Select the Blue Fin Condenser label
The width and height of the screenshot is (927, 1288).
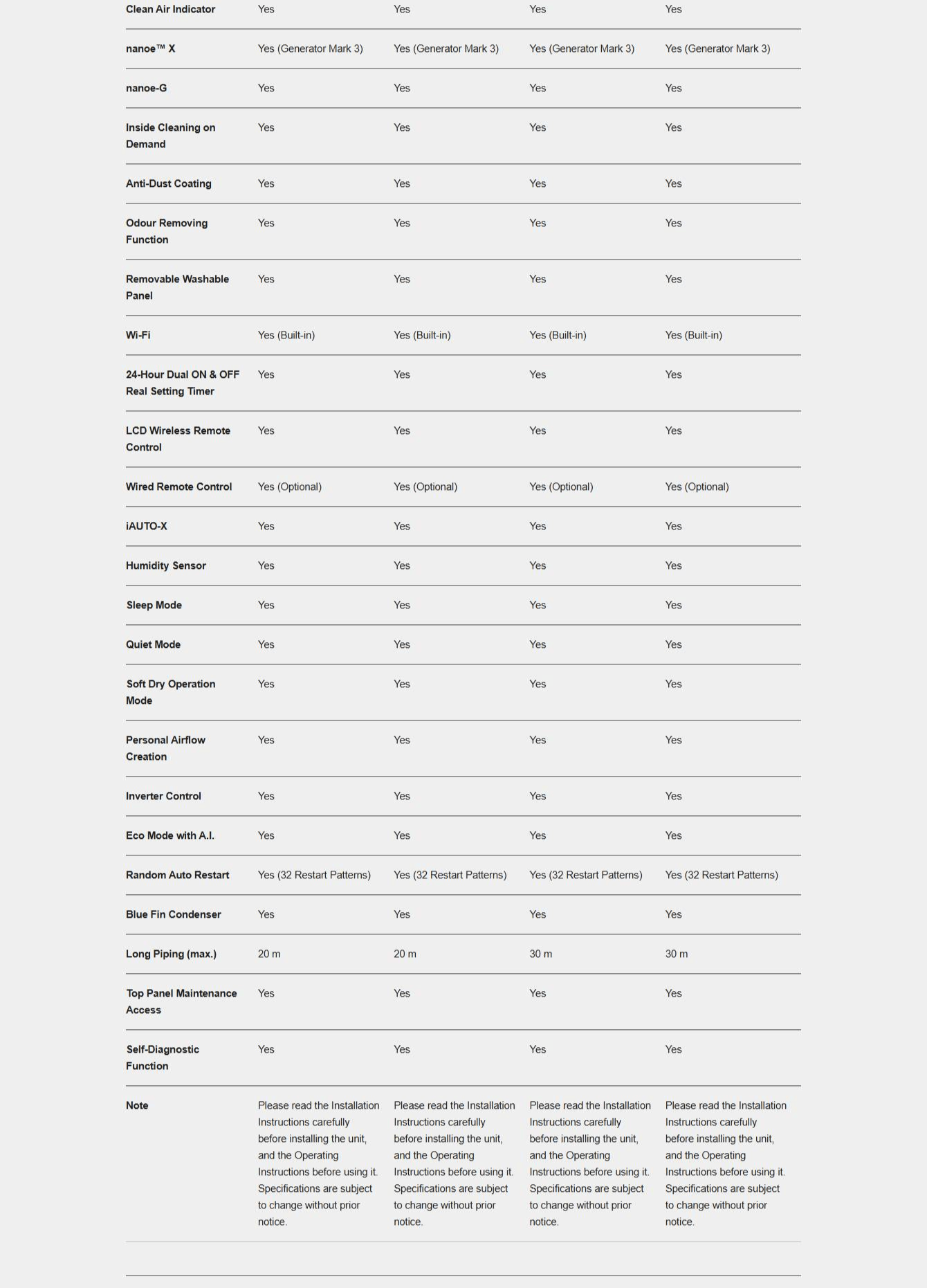[x=173, y=915]
